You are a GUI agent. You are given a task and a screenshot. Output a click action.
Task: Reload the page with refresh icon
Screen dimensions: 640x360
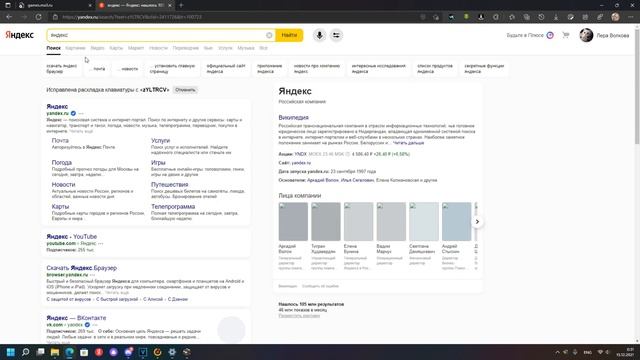[x=38, y=17]
